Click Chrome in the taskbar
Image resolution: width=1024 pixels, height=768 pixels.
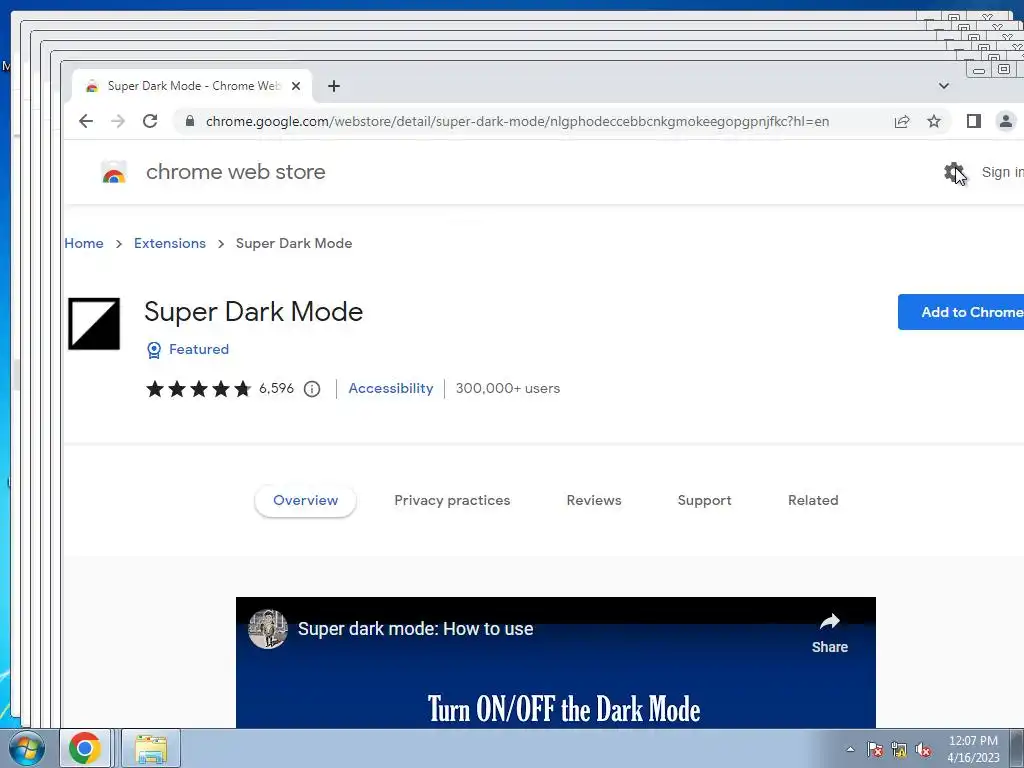[x=85, y=748]
